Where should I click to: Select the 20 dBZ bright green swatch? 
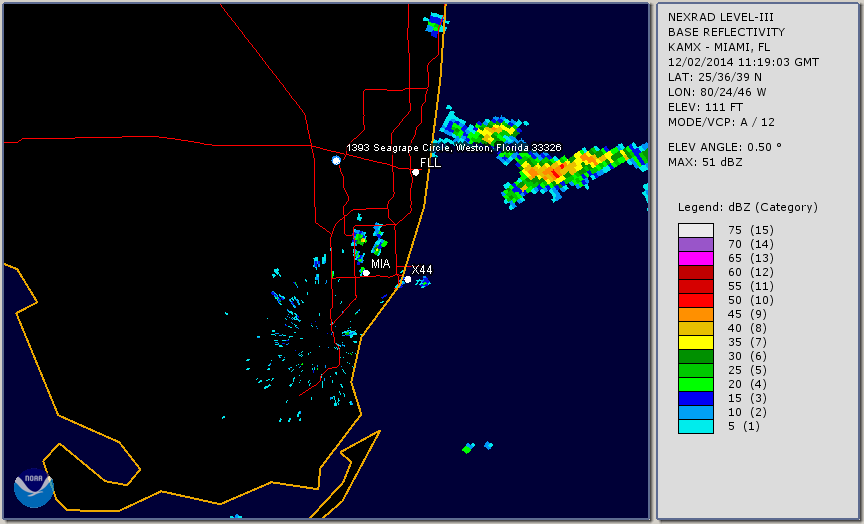tap(696, 385)
